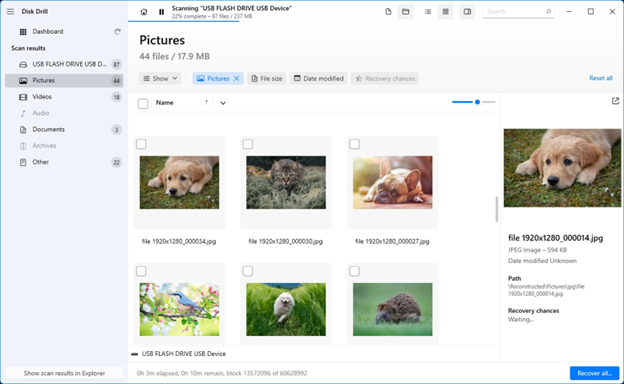
Task: Click the Reset all link
Action: click(601, 78)
